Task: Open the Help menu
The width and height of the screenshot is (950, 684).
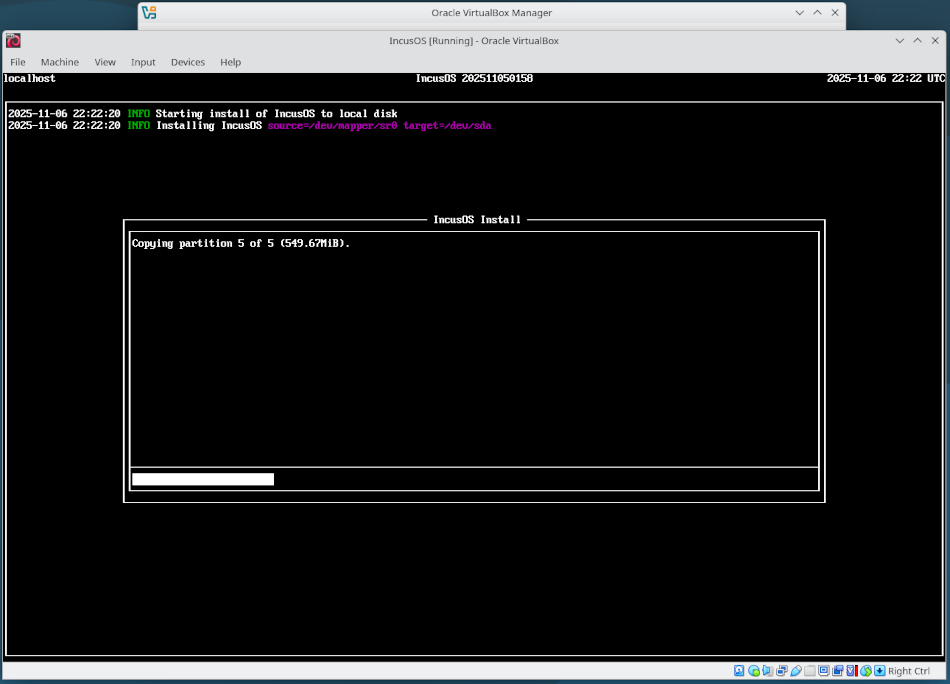Action: pos(230,62)
